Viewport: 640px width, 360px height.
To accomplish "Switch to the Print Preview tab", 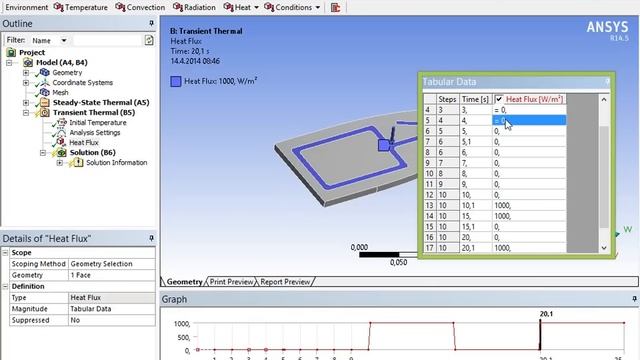I will point(231,282).
